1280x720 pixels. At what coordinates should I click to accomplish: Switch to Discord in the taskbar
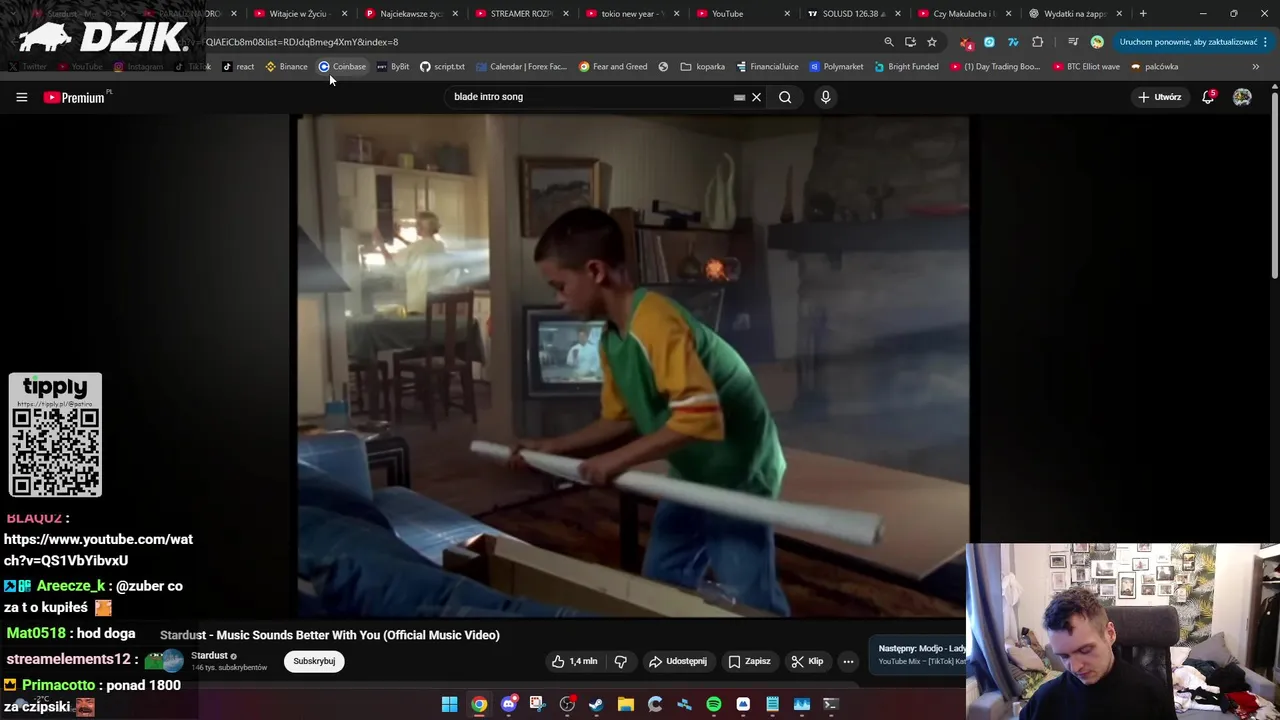508,705
